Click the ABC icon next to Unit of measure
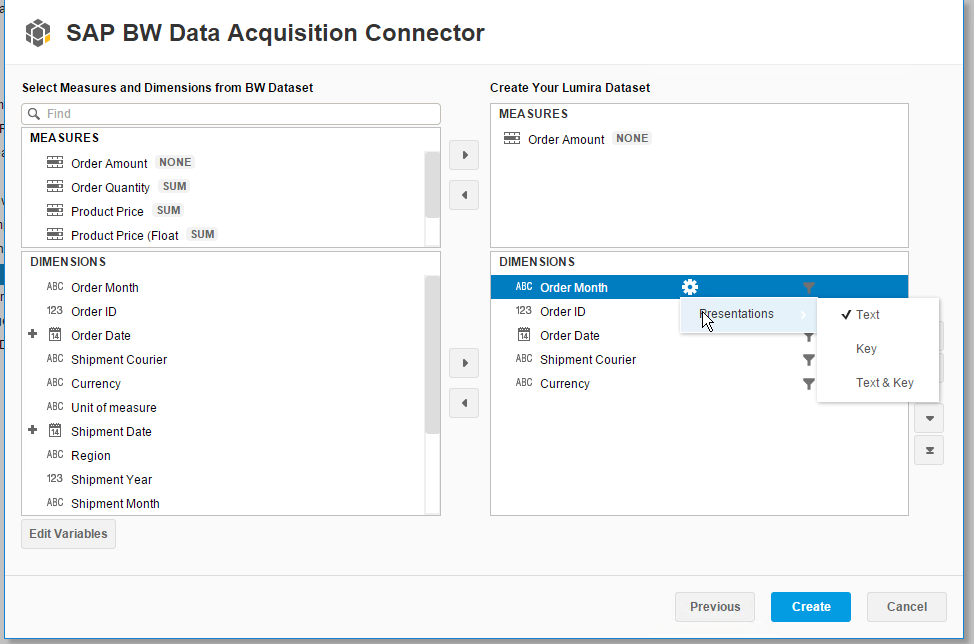 (55, 407)
